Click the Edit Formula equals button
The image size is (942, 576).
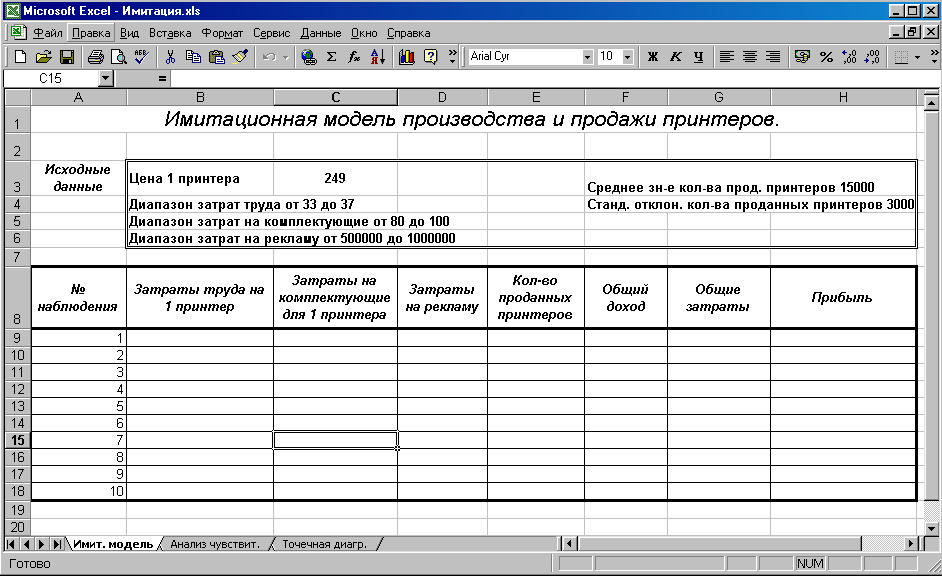tap(162, 78)
